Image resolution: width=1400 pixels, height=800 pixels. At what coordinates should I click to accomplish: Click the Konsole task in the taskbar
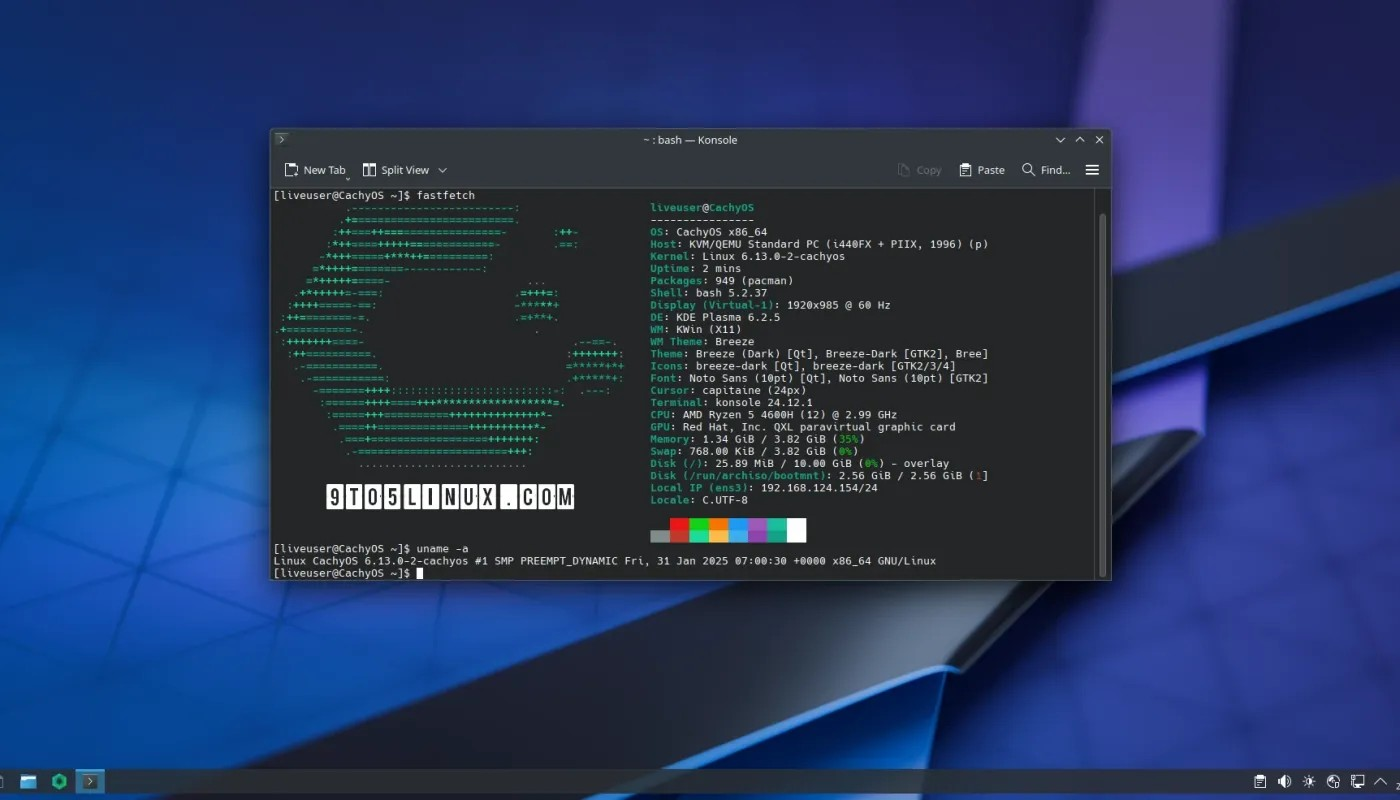(x=89, y=781)
